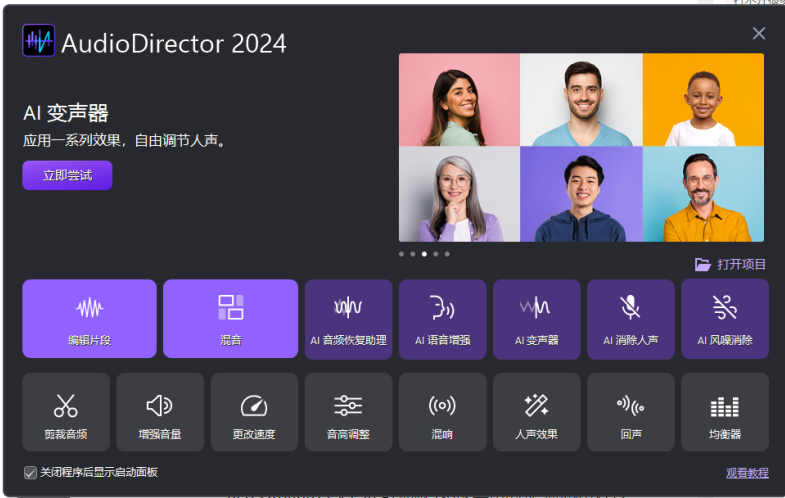Toggle 关闭程序后显示启动面板 checkbox
785x498 pixels.
[x=30, y=472]
